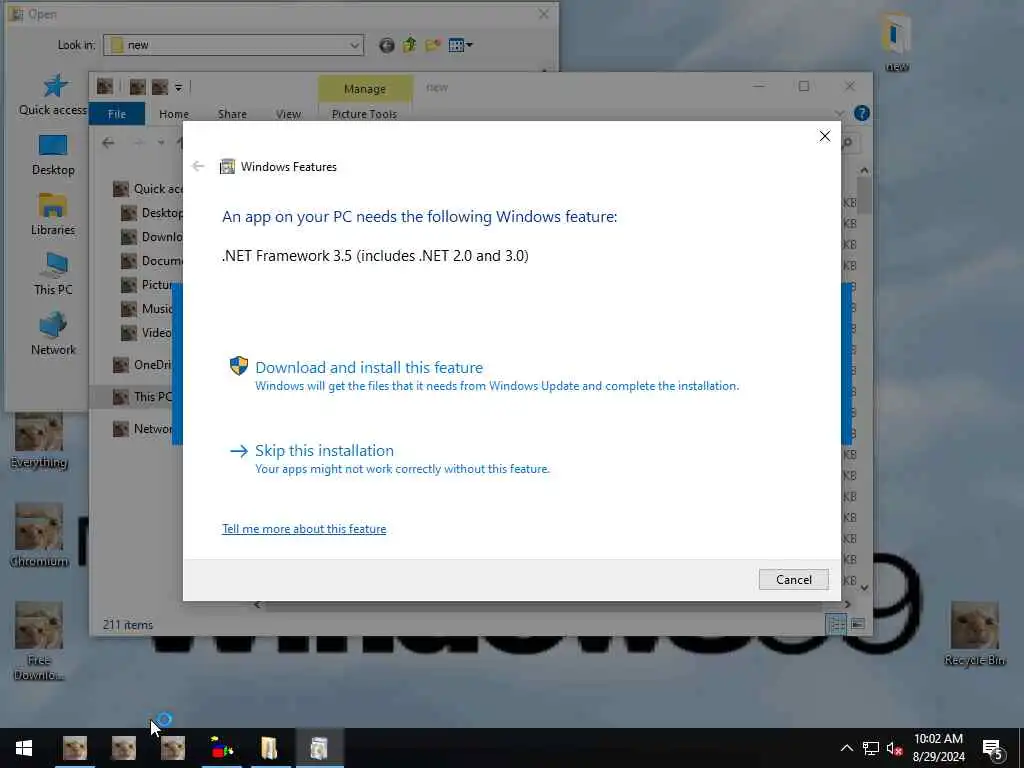Click the arrow icon beside Skip this installation

239,451
